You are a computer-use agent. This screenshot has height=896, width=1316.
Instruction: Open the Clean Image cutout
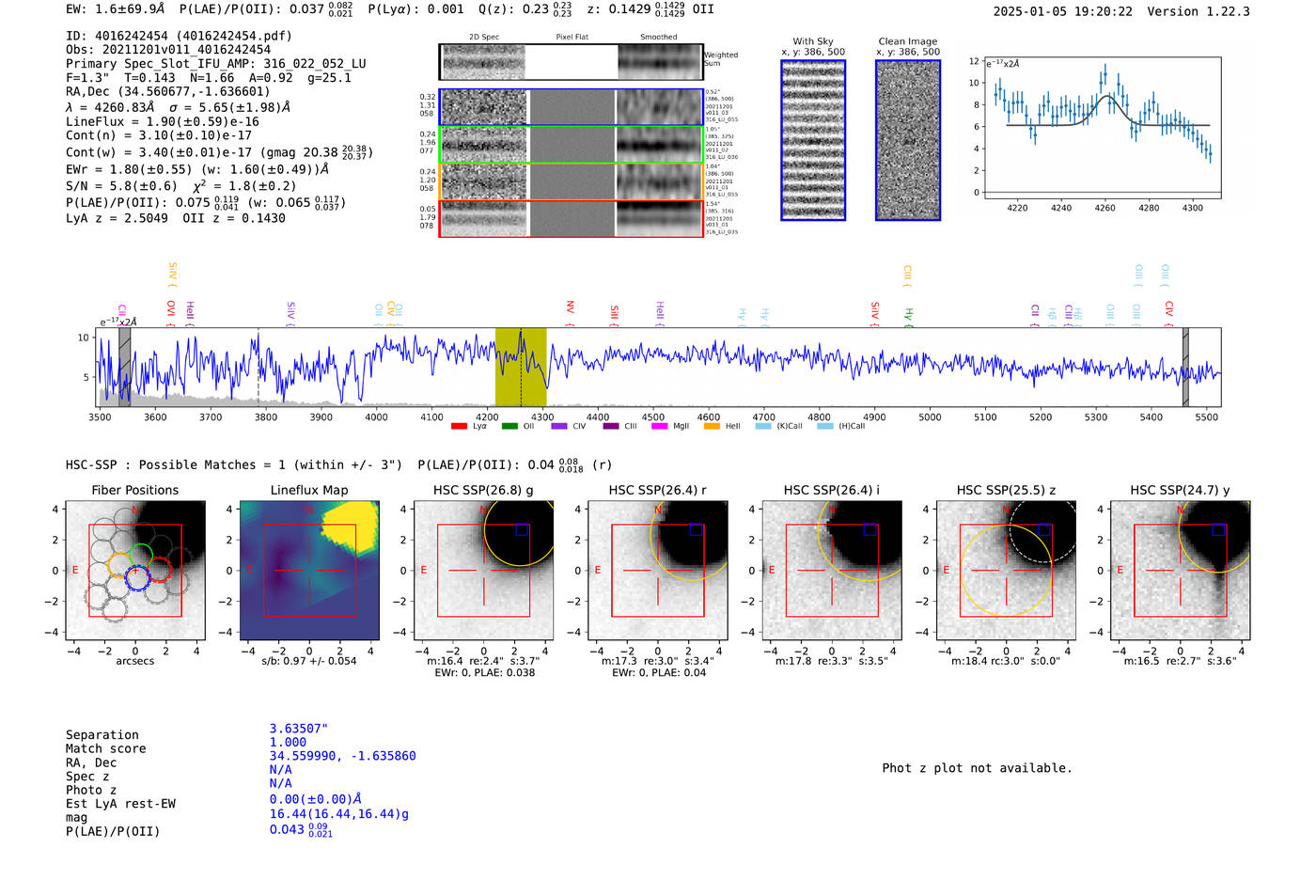[x=908, y=140]
